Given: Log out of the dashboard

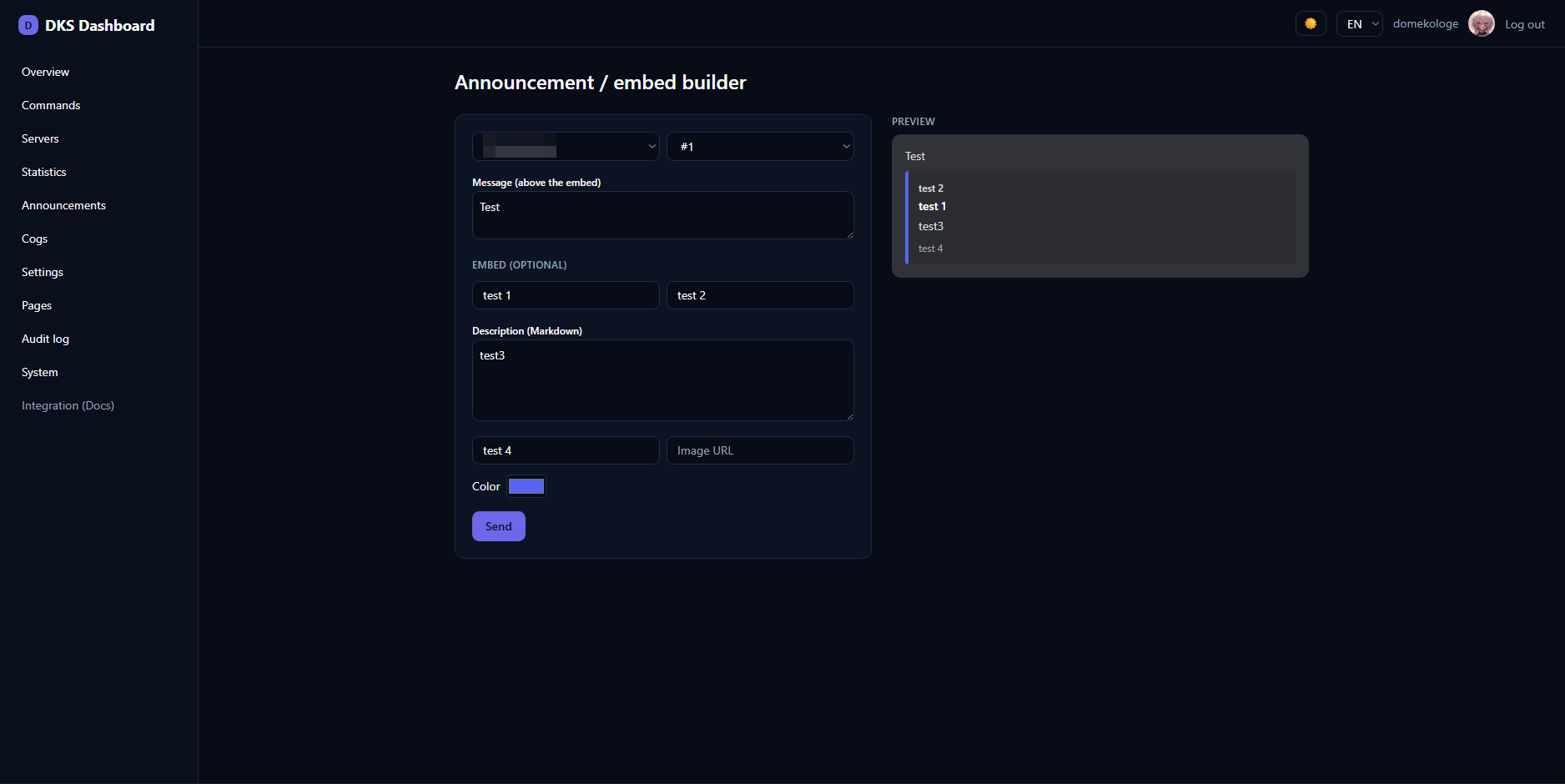Looking at the screenshot, I should point(1525,24).
